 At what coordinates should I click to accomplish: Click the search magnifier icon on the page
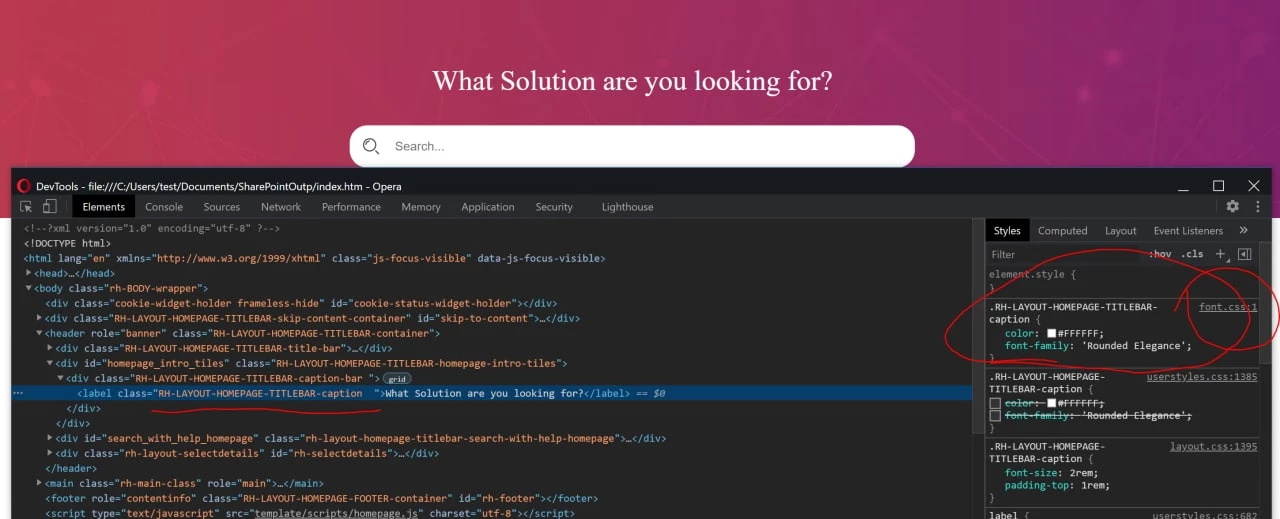coord(371,146)
